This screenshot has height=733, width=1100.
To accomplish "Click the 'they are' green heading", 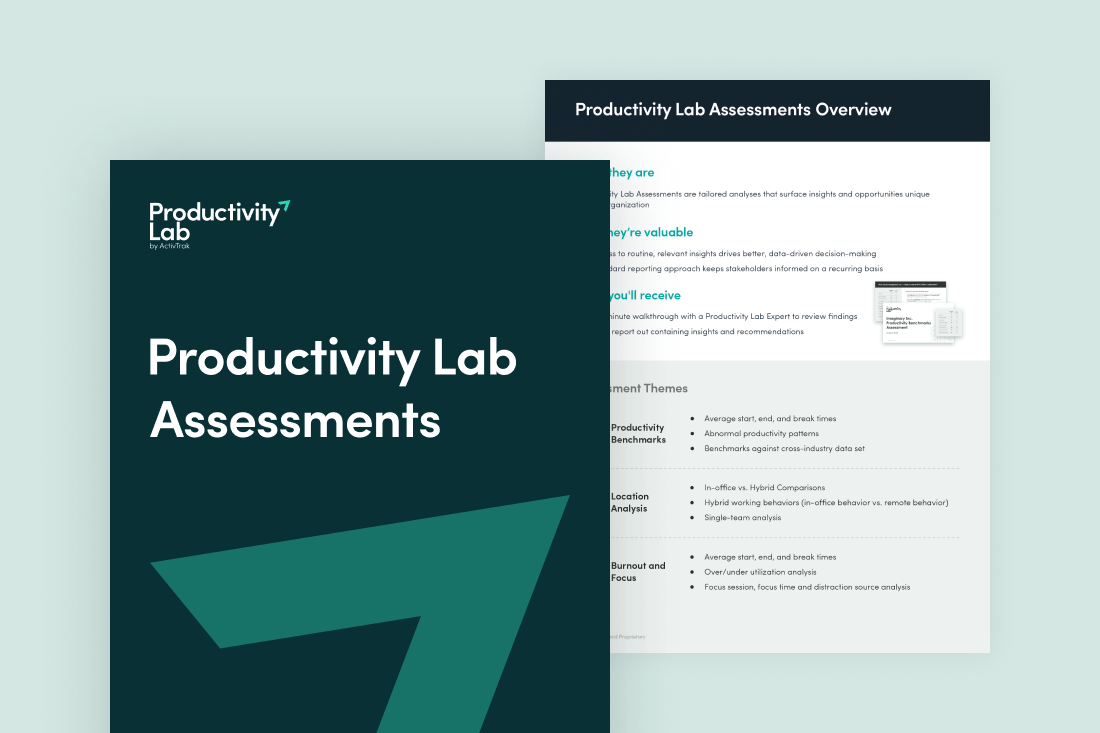I will (632, 173).
